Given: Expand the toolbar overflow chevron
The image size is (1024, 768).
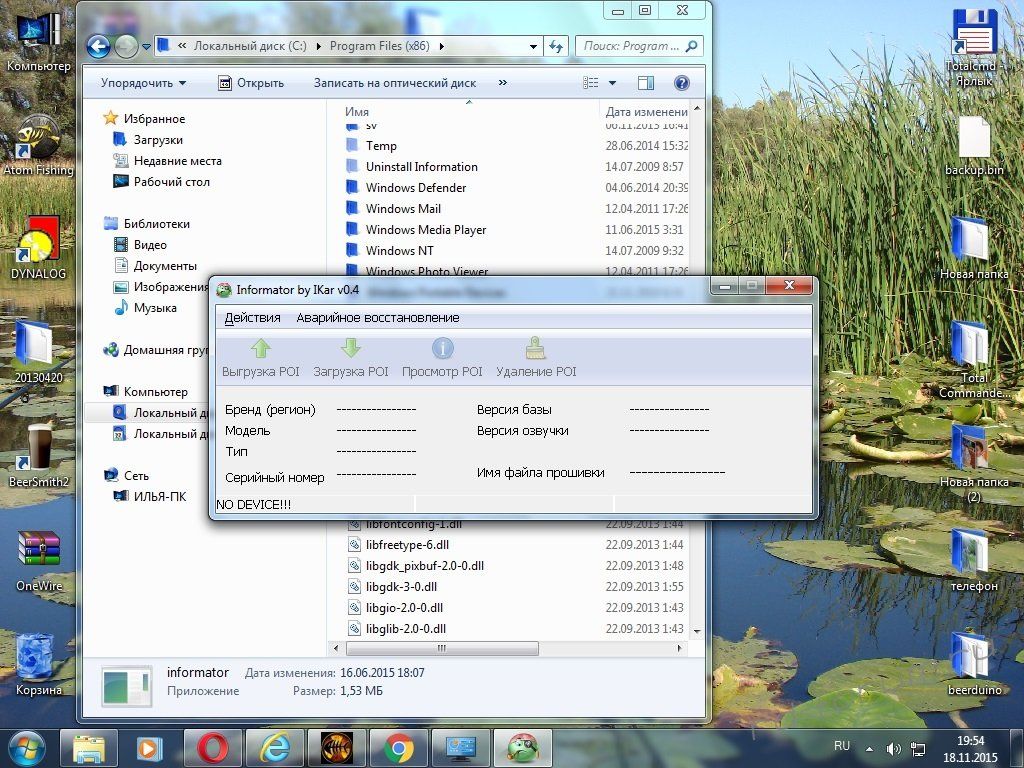Looking at the screenshot, I should tap(502, 83).
